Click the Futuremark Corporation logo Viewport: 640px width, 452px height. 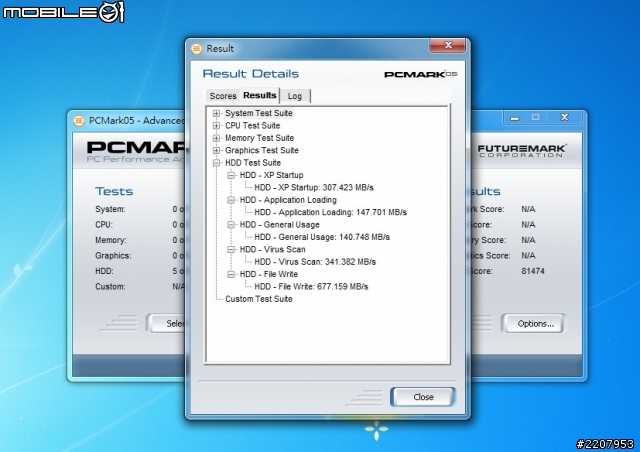point(522,151)
